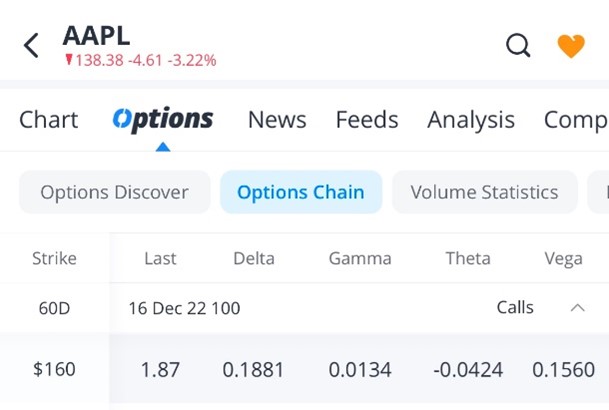The height and width of the screenshot is (410, 609).
Task: Select the Options tab
Action: (x=163, y=120)
